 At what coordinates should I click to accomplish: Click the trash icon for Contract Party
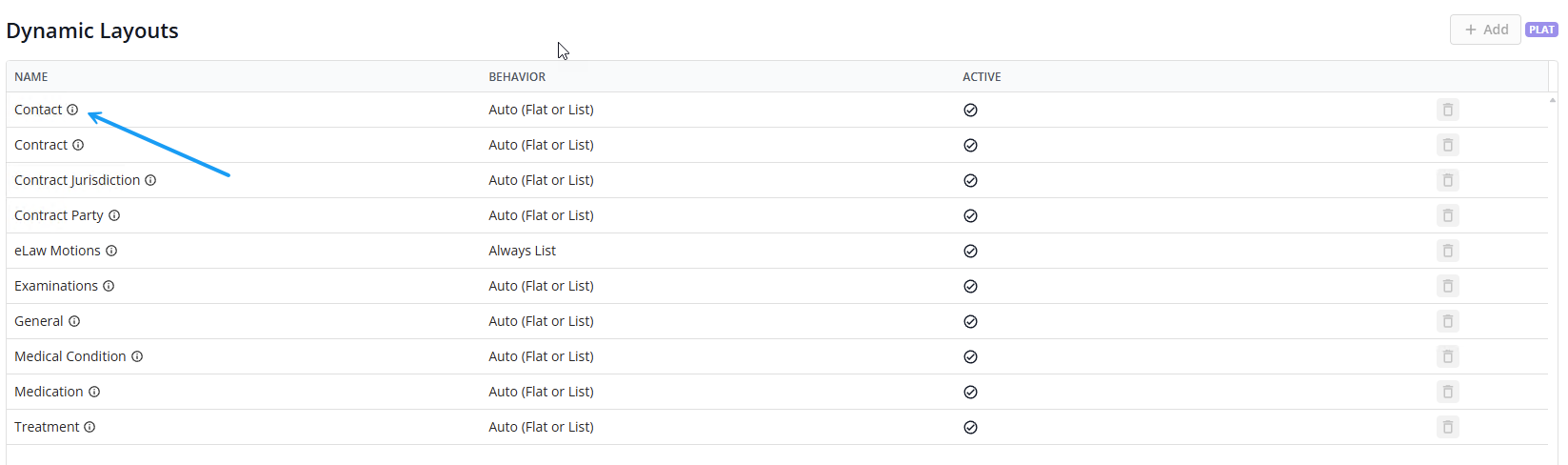pos(1447,215)
